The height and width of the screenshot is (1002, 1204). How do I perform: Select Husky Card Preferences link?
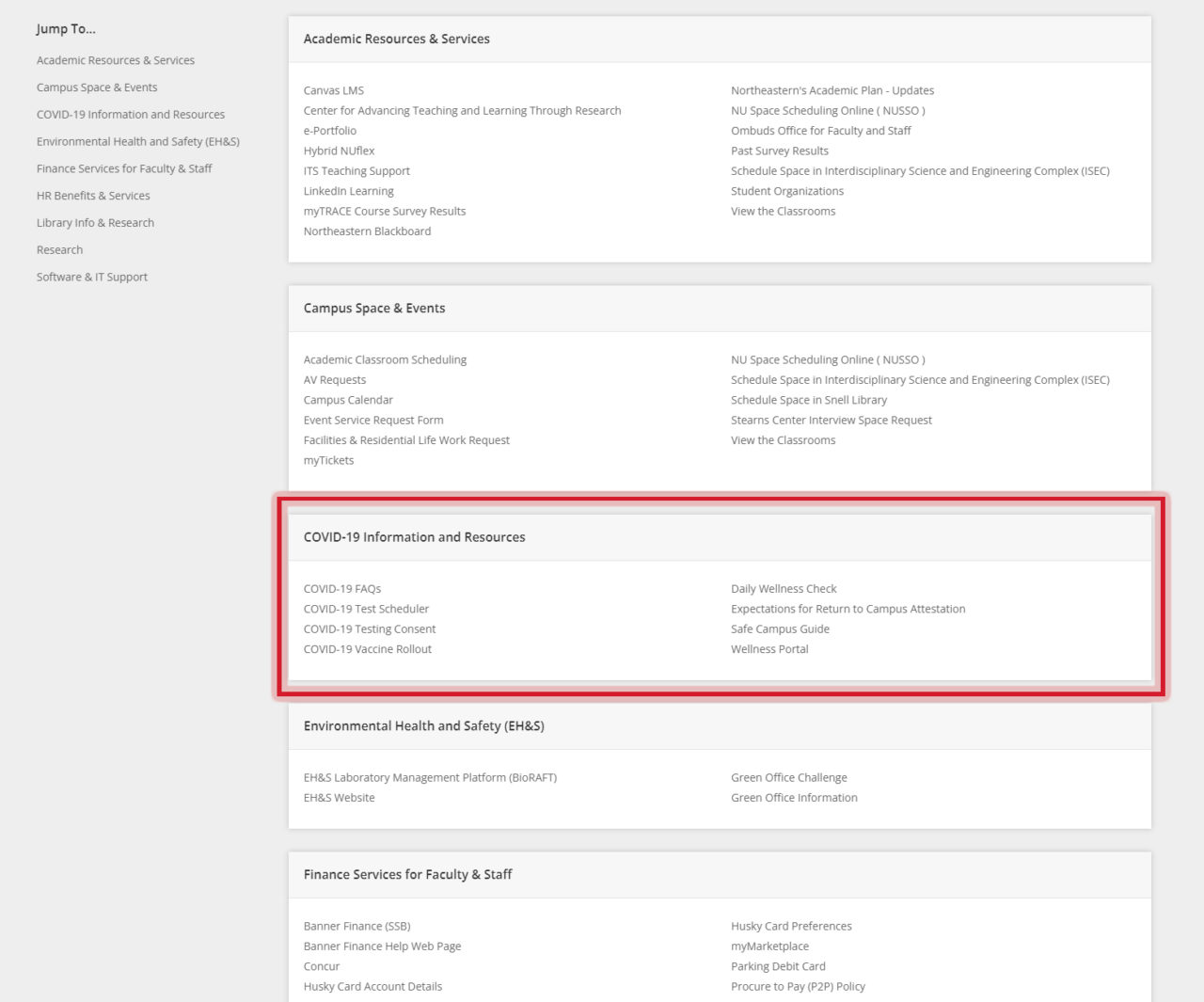click(791, 927)
